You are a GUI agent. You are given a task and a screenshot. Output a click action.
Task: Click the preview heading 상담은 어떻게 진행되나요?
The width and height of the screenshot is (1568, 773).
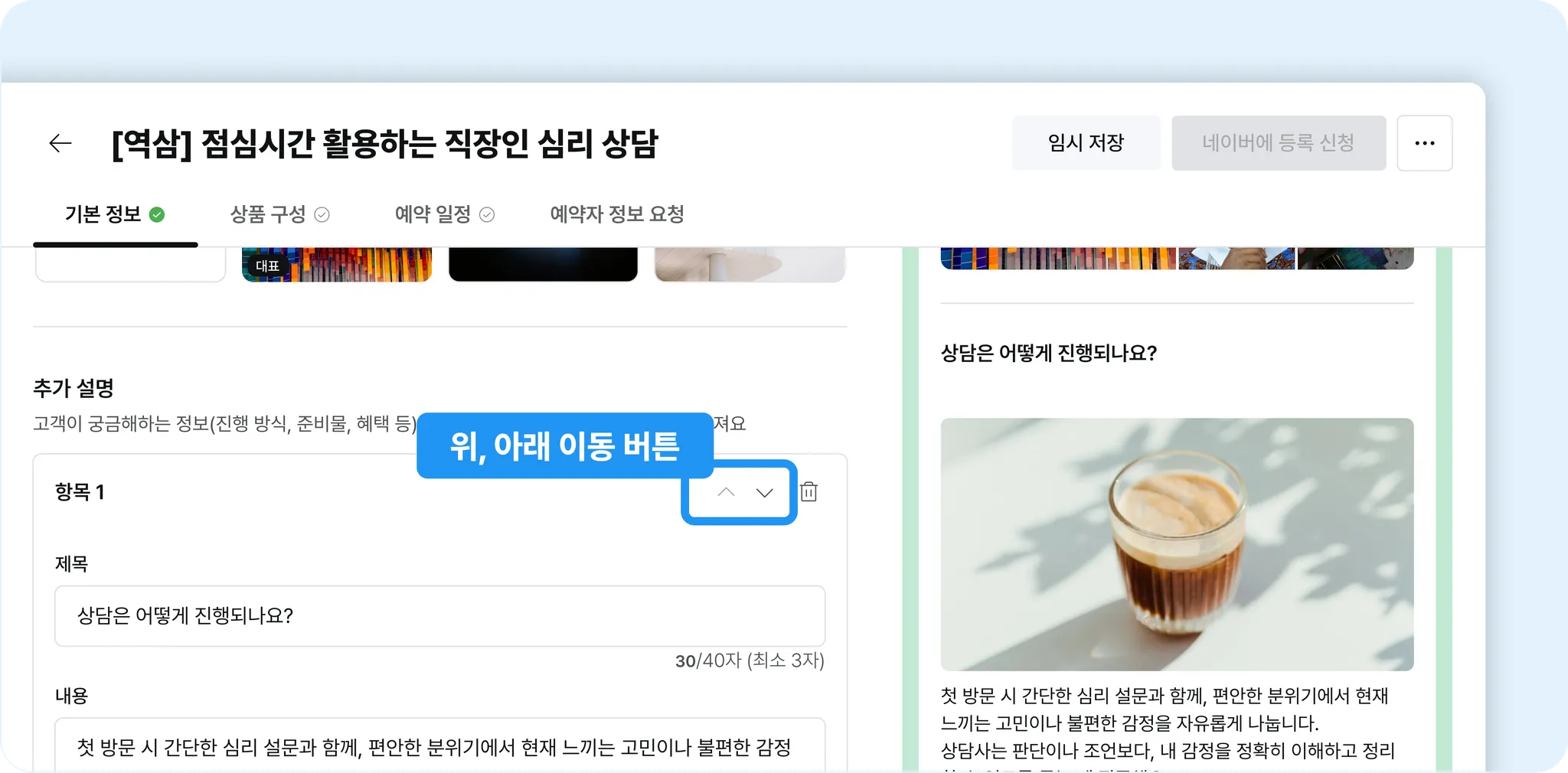[x=1048, y=353]
